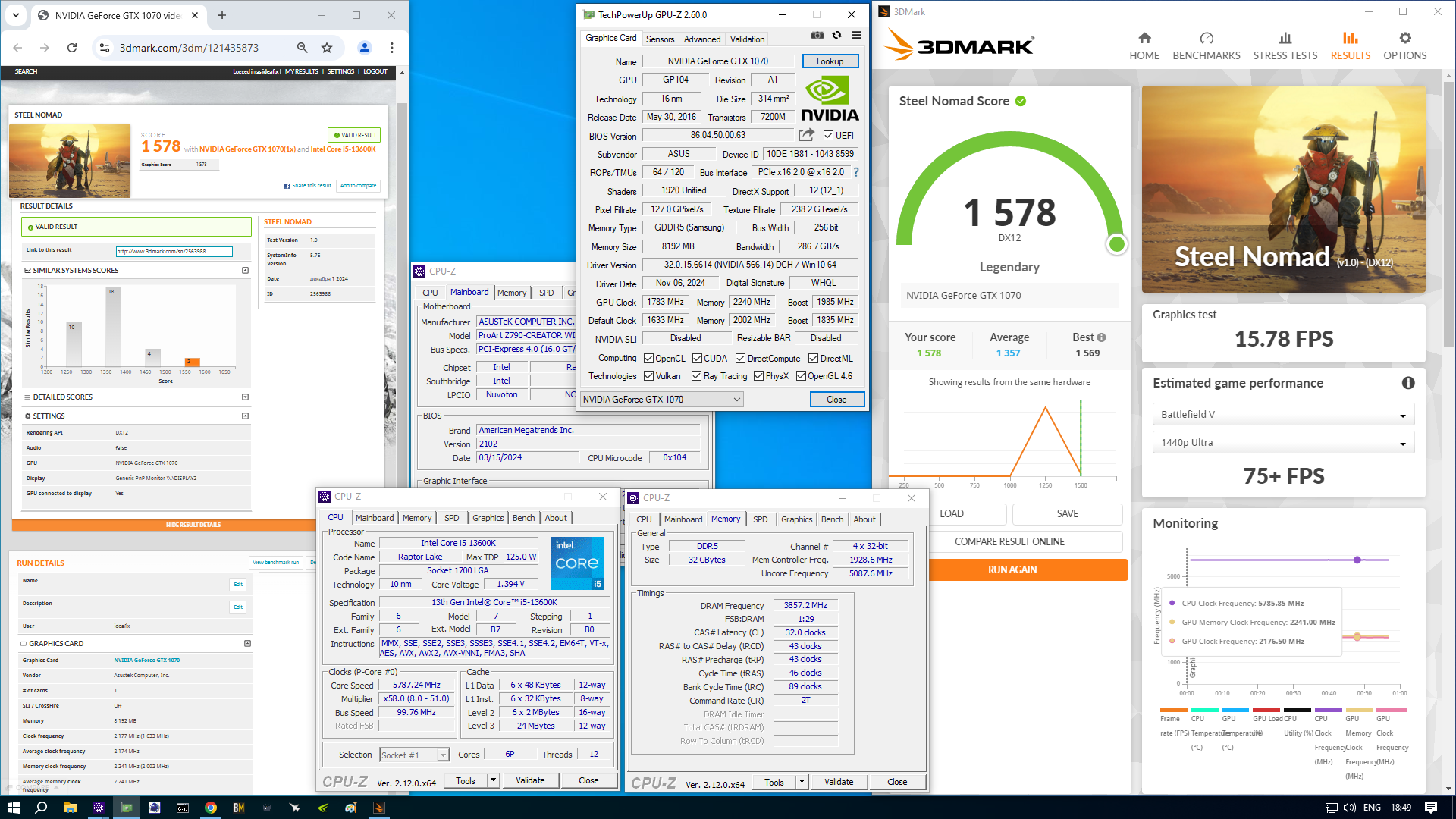Open SPD tab in CPU-Z Memory window

(760, 519)
